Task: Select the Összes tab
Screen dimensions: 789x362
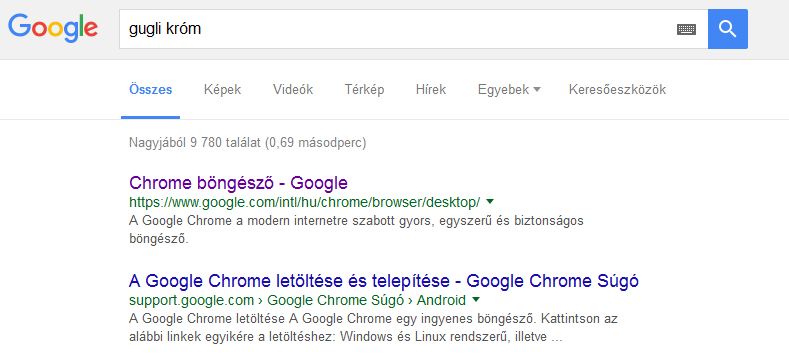Action: tap(150, 90)
